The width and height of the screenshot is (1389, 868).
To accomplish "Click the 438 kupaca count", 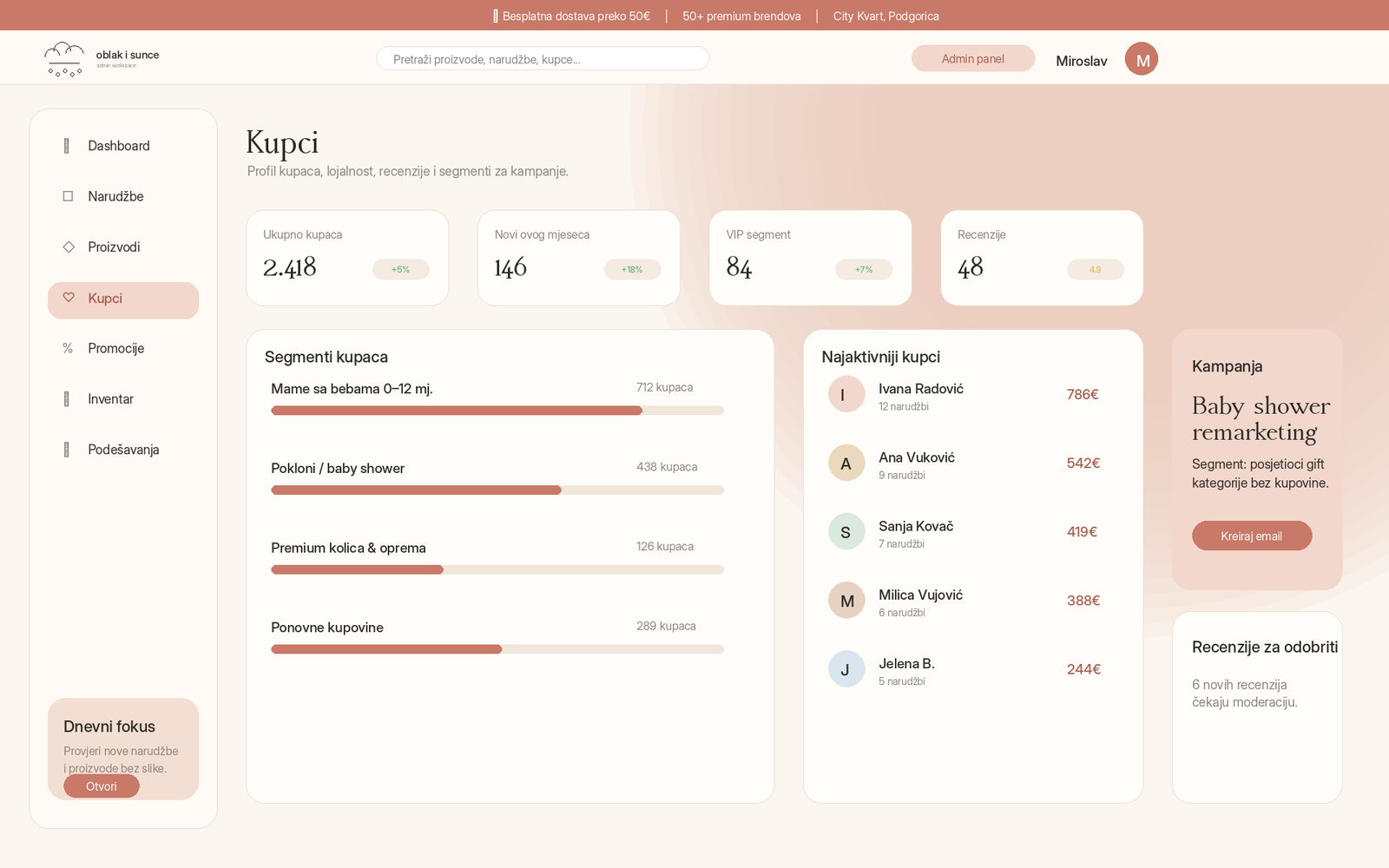I will (x=667, y=467).
